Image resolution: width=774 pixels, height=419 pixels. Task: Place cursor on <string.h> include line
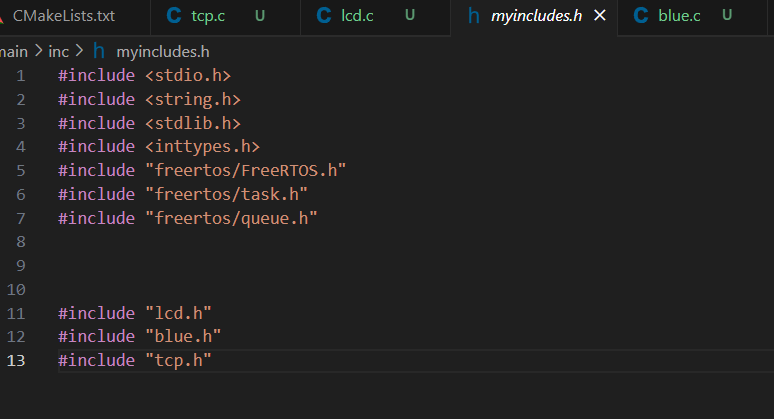click(149, 100)
